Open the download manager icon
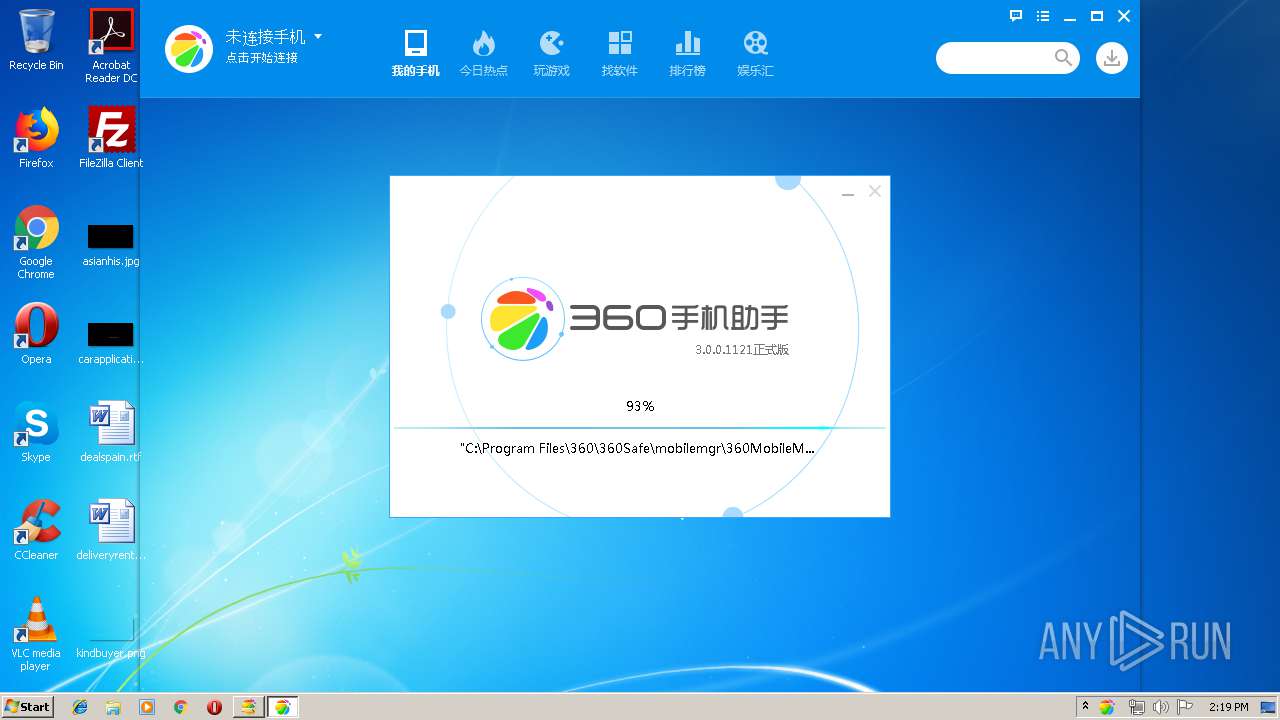Viewport: 1280px width, 720px height. (x=1111, y=58)
